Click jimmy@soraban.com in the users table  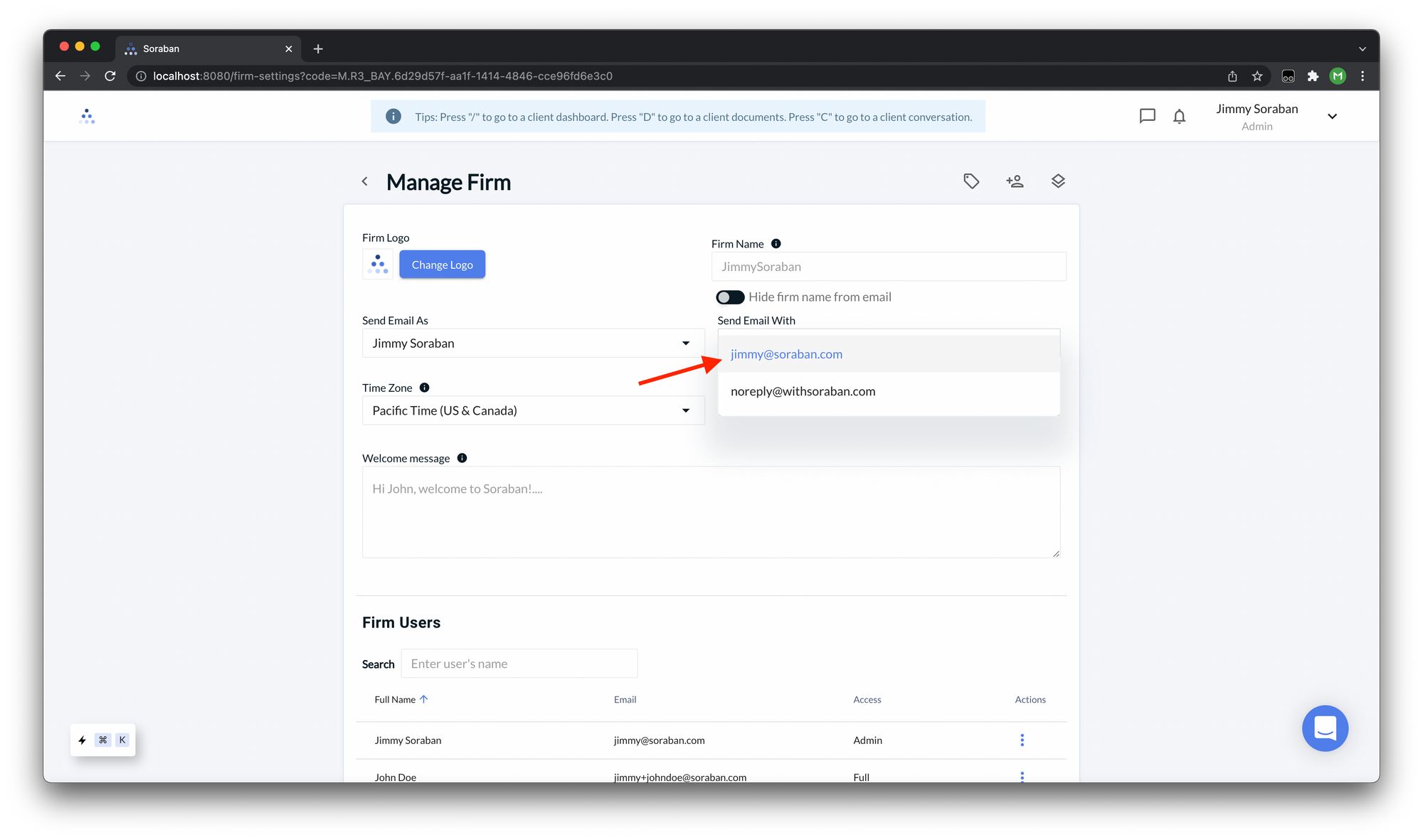point(659,740)
